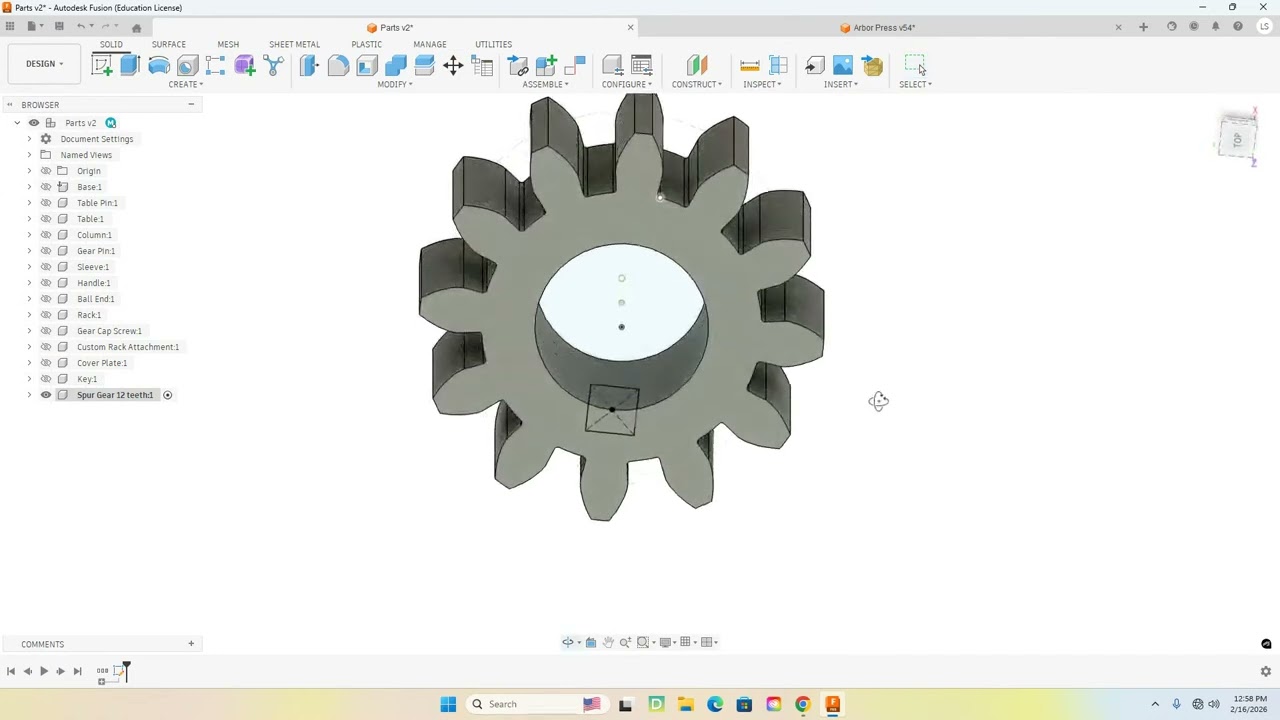The image size is (1280, 720).
Task: Open the INSPECT dropdown menu
Action: click(x=762, y=84)
